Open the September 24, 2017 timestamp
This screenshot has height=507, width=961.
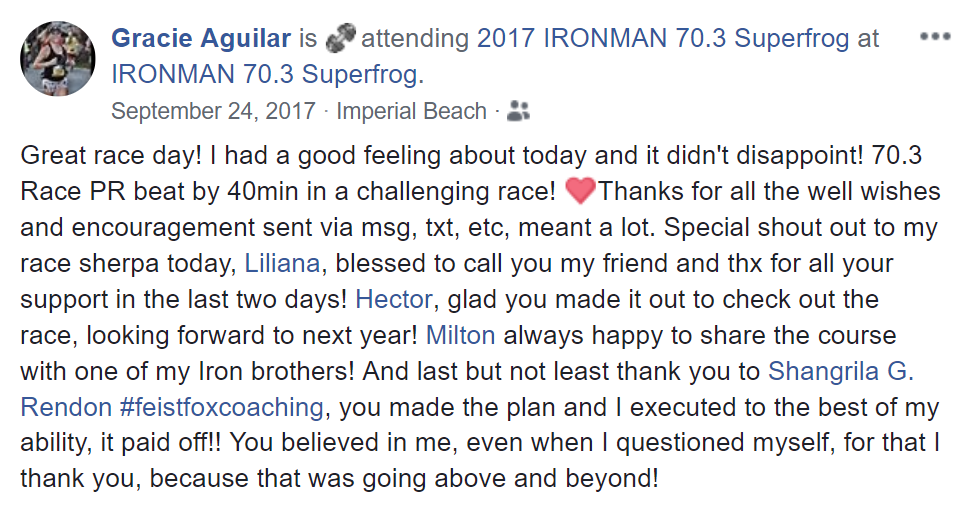point(213,112)
